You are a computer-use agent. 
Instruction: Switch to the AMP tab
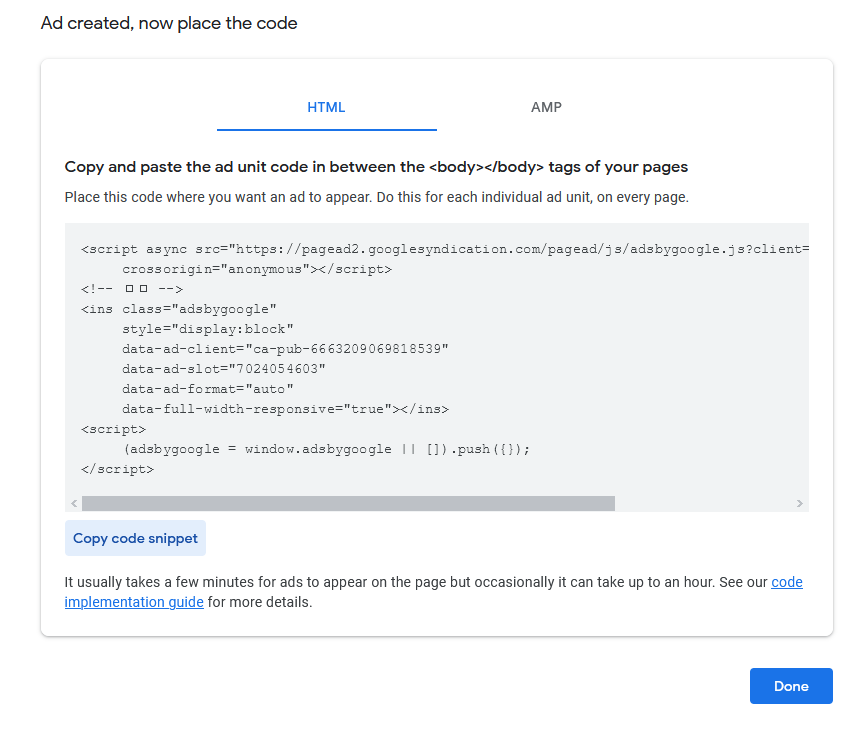546,107
